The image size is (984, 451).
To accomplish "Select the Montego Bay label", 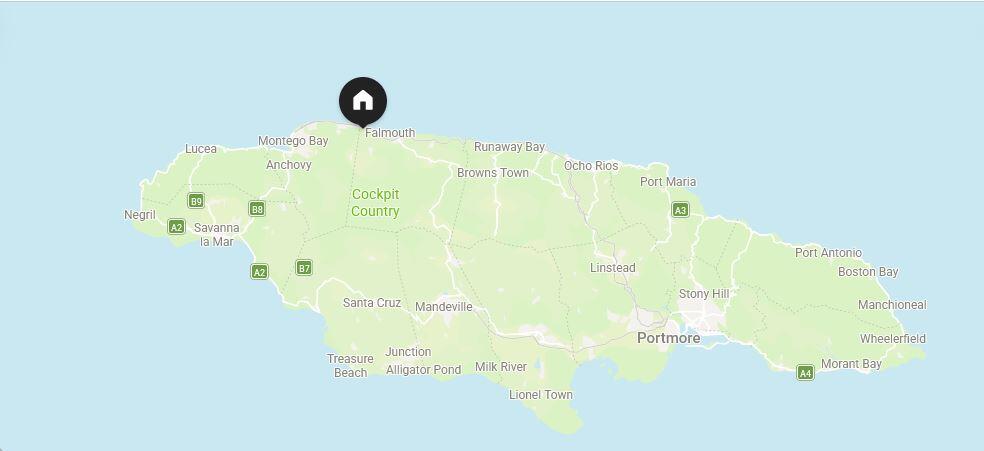I will (x=293, y=141).
